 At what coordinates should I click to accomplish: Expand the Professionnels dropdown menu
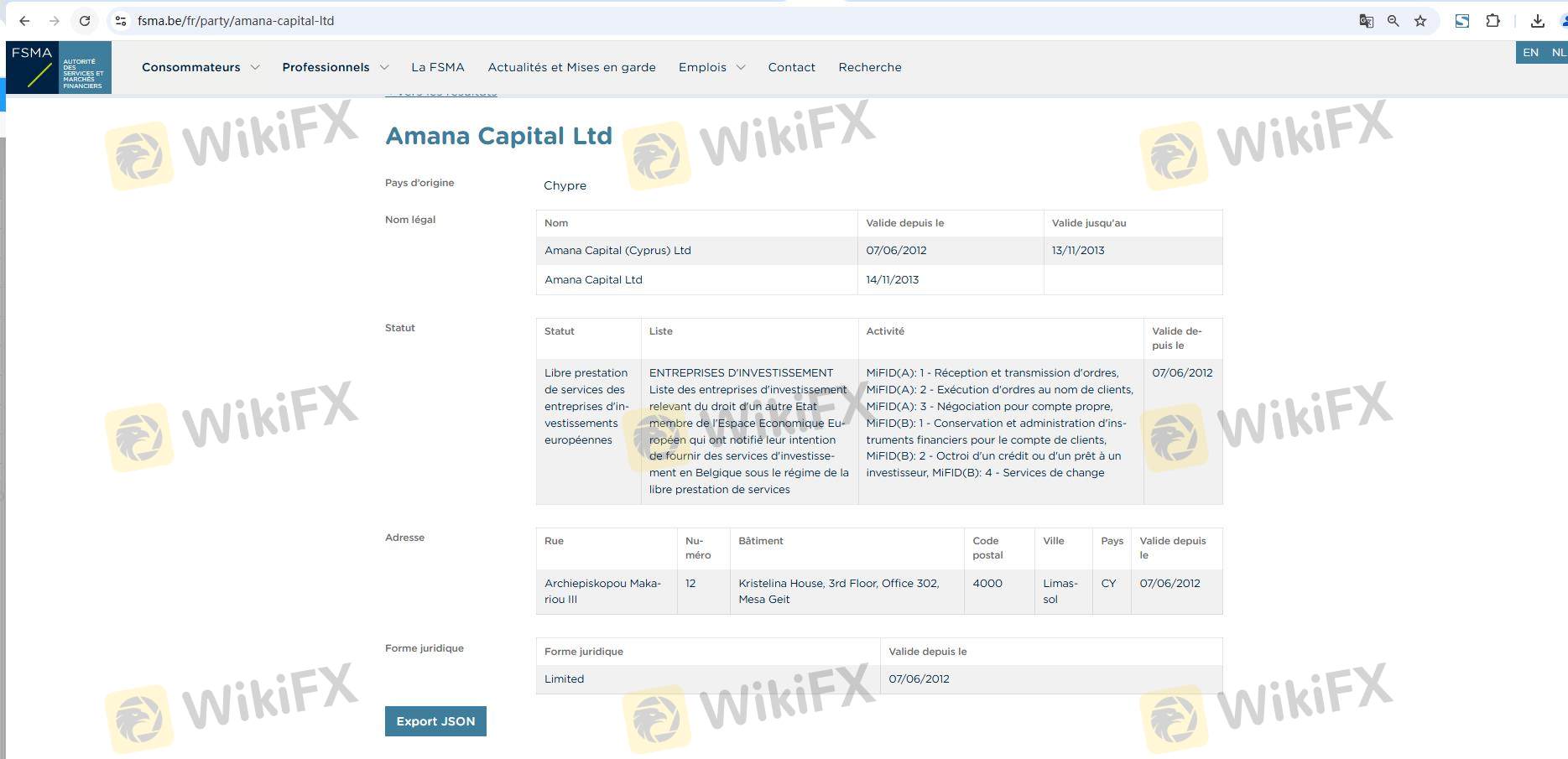pyautogui.click(x=335, y=67)
